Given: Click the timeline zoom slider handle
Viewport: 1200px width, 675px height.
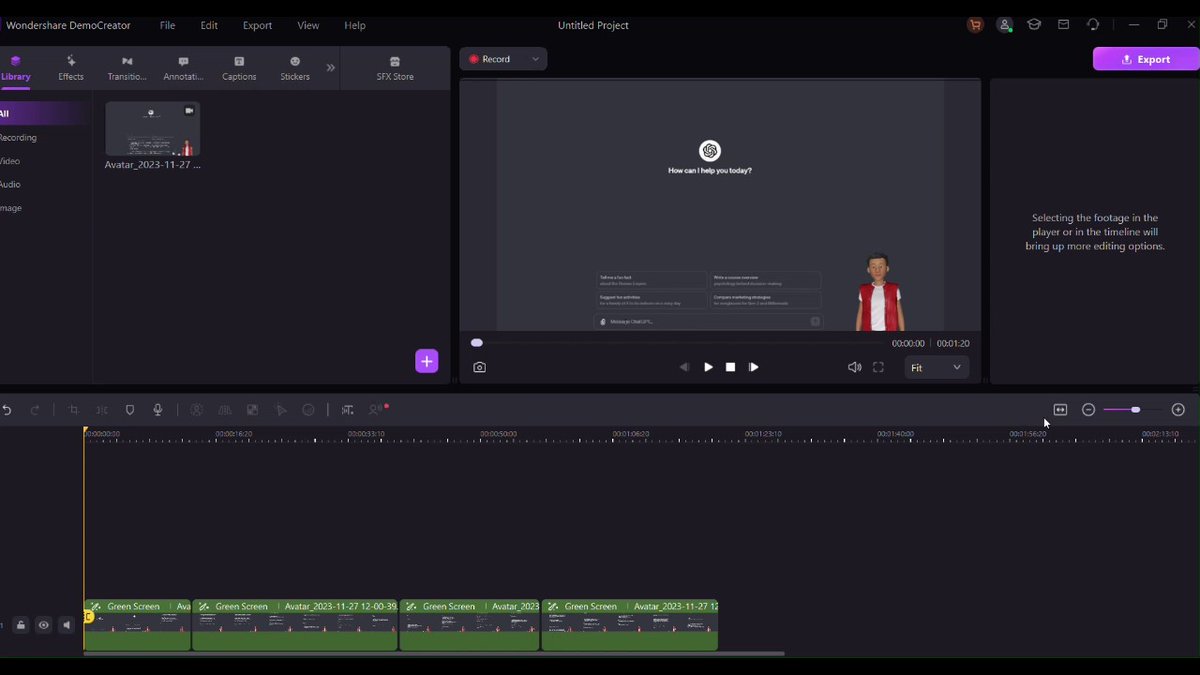Looking at the screenshot, I should tap(1135, 410).
